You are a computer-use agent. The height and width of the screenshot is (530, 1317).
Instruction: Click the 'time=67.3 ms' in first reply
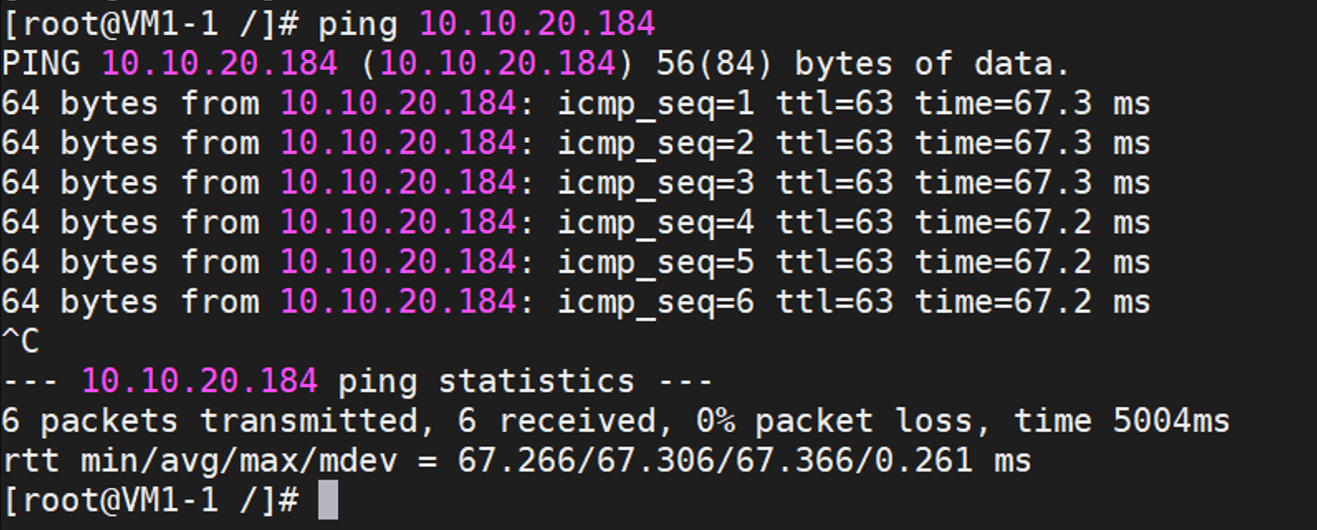[x=1033, y=103]
